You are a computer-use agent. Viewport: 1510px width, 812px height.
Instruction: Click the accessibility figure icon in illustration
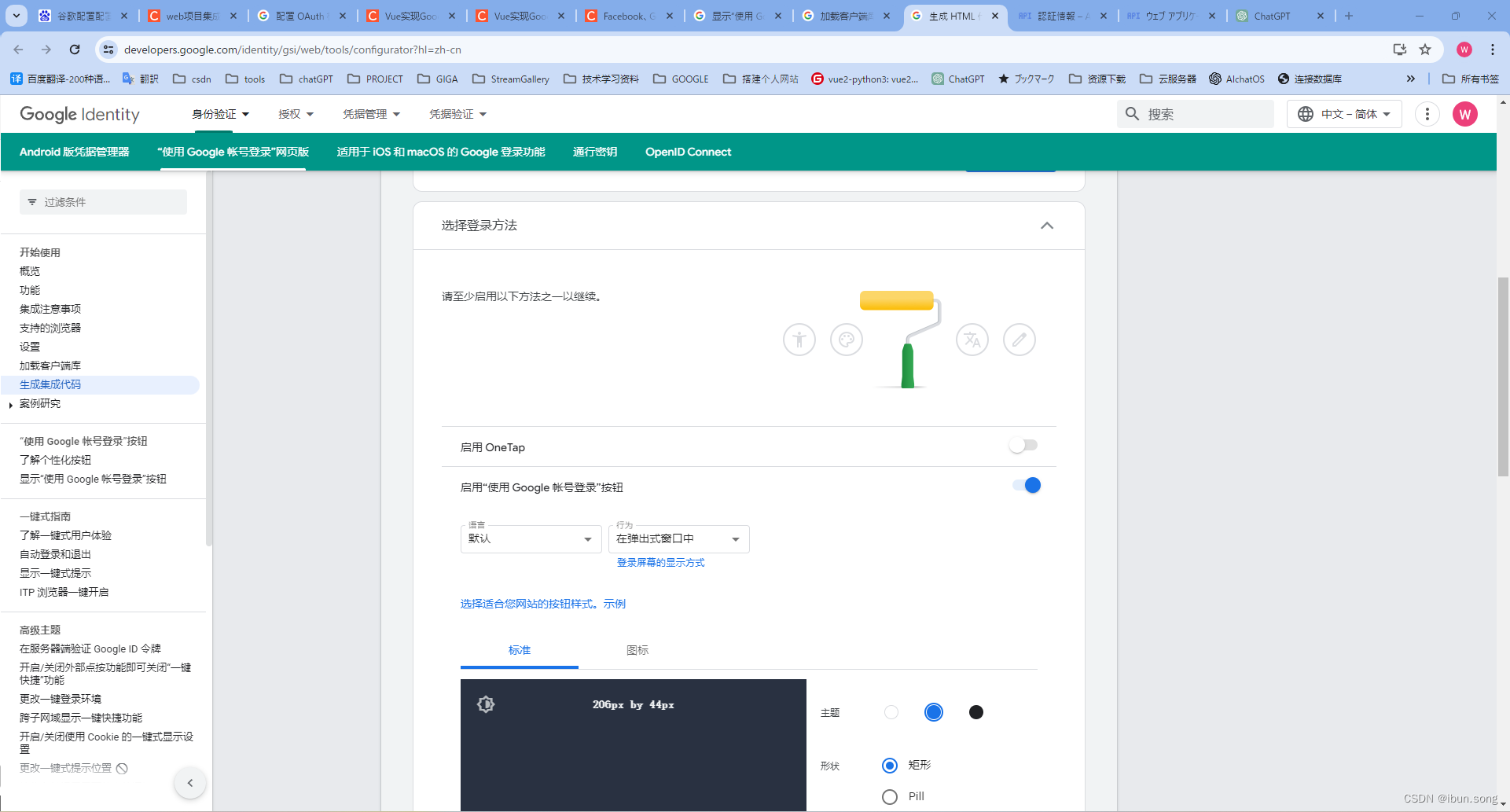point(799,340)
